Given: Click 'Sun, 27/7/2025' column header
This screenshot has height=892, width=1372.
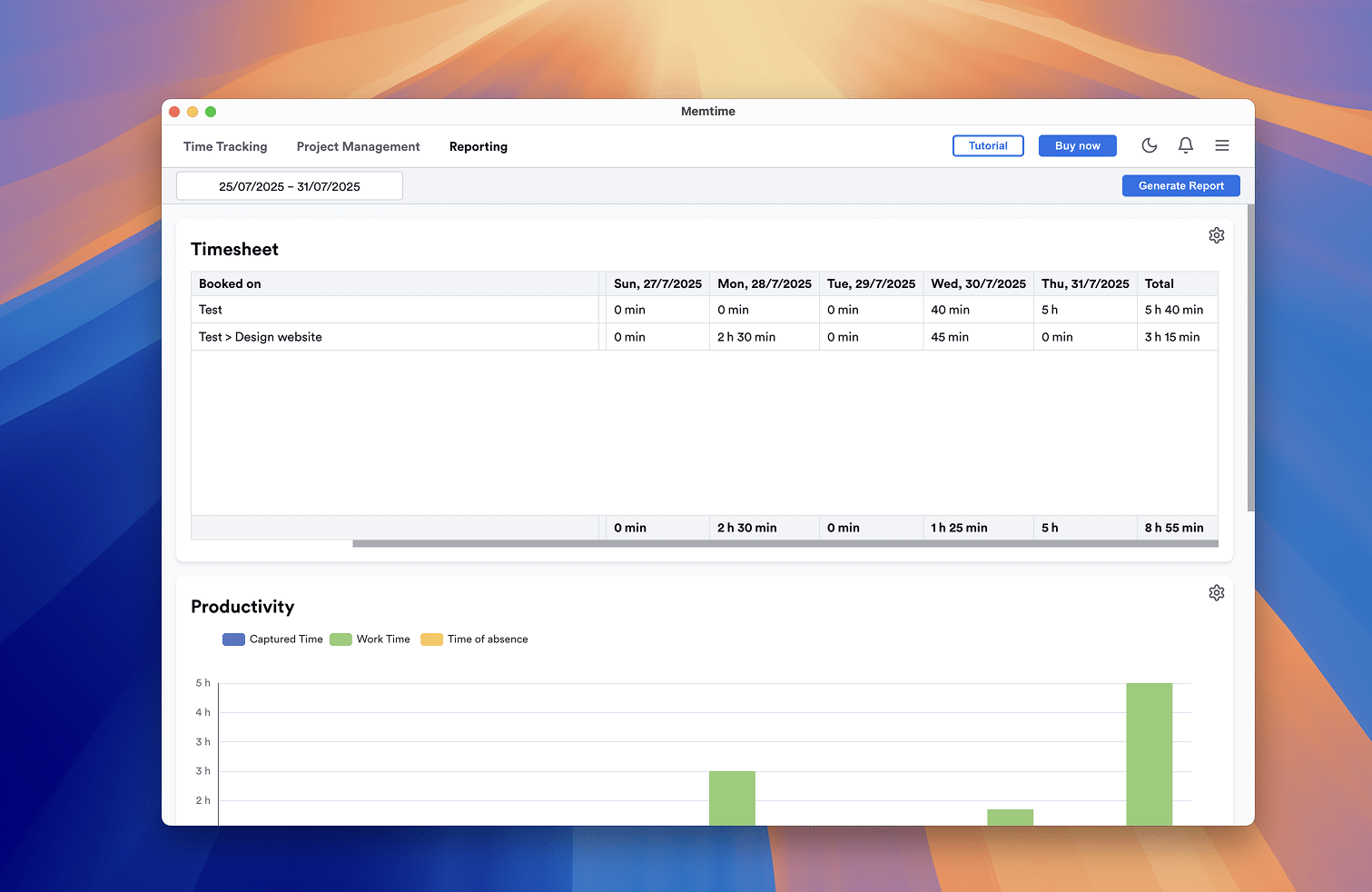Looking at the screenshot, I should 657,283.
